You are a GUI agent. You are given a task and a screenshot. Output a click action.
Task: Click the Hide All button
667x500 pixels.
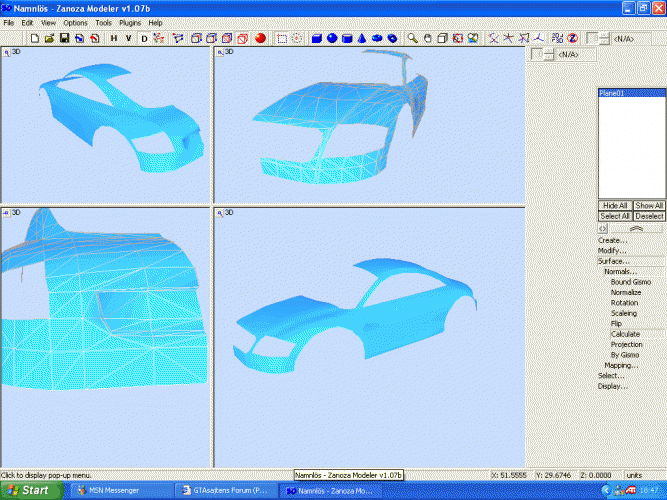click(614, 205)
